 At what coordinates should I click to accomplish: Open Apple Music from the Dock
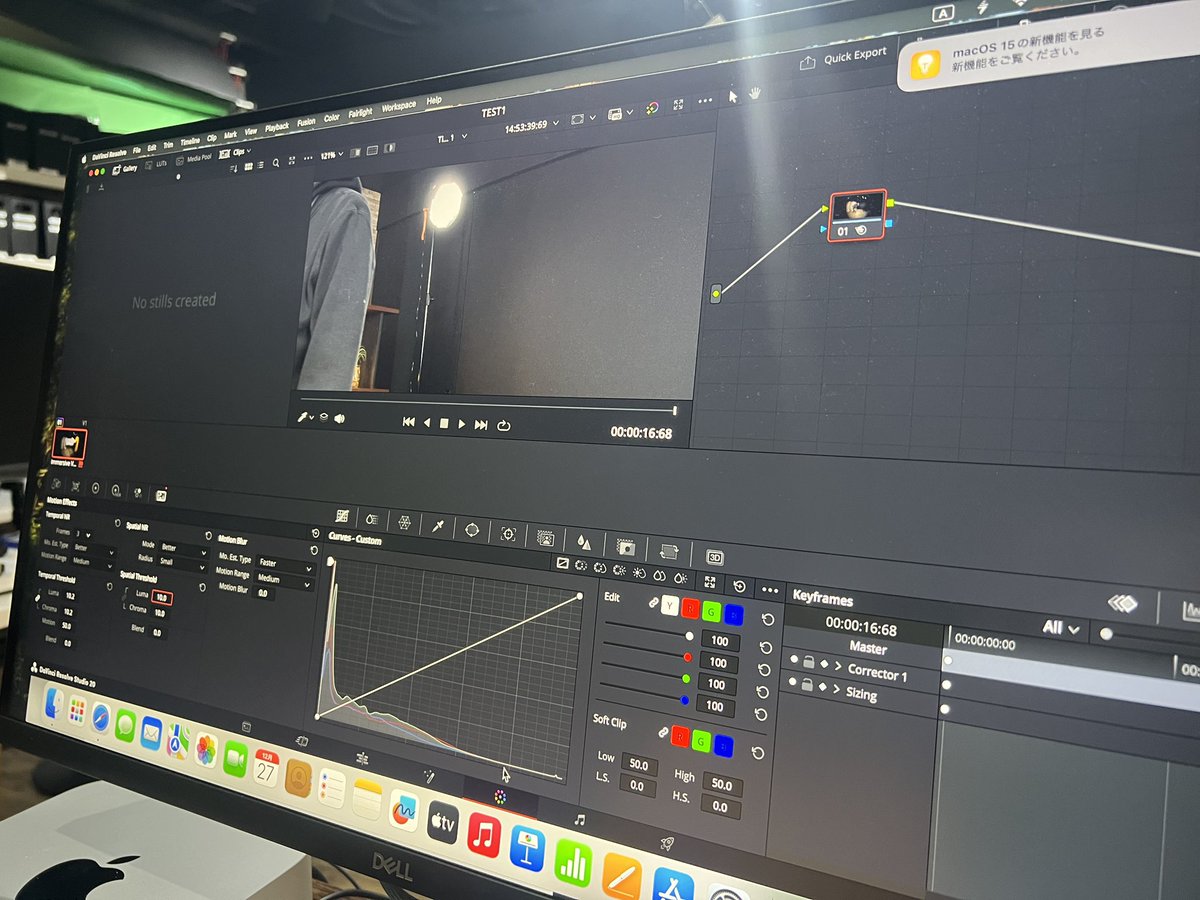pos(484,834)
